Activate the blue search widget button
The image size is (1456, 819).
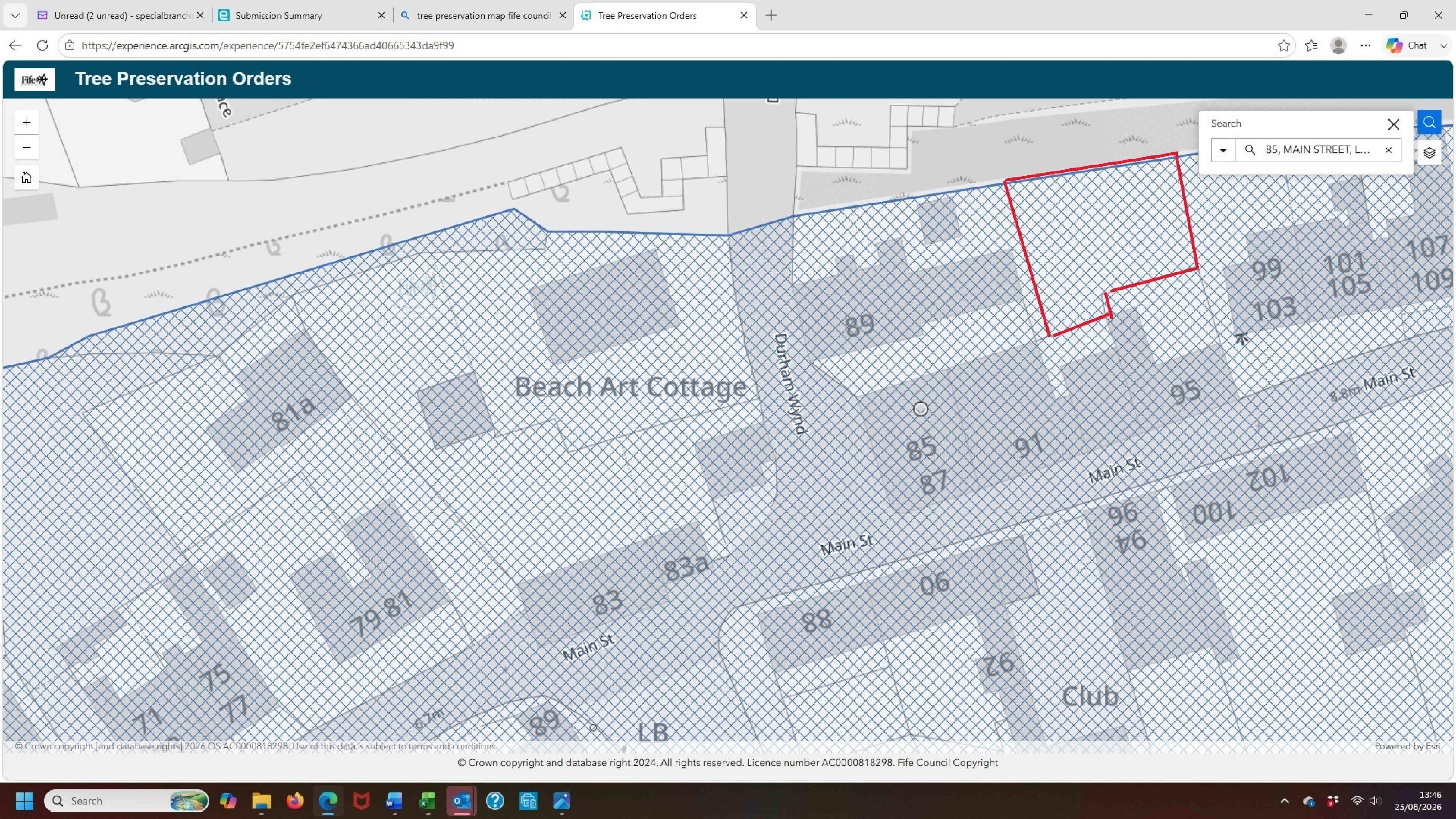1429,123
